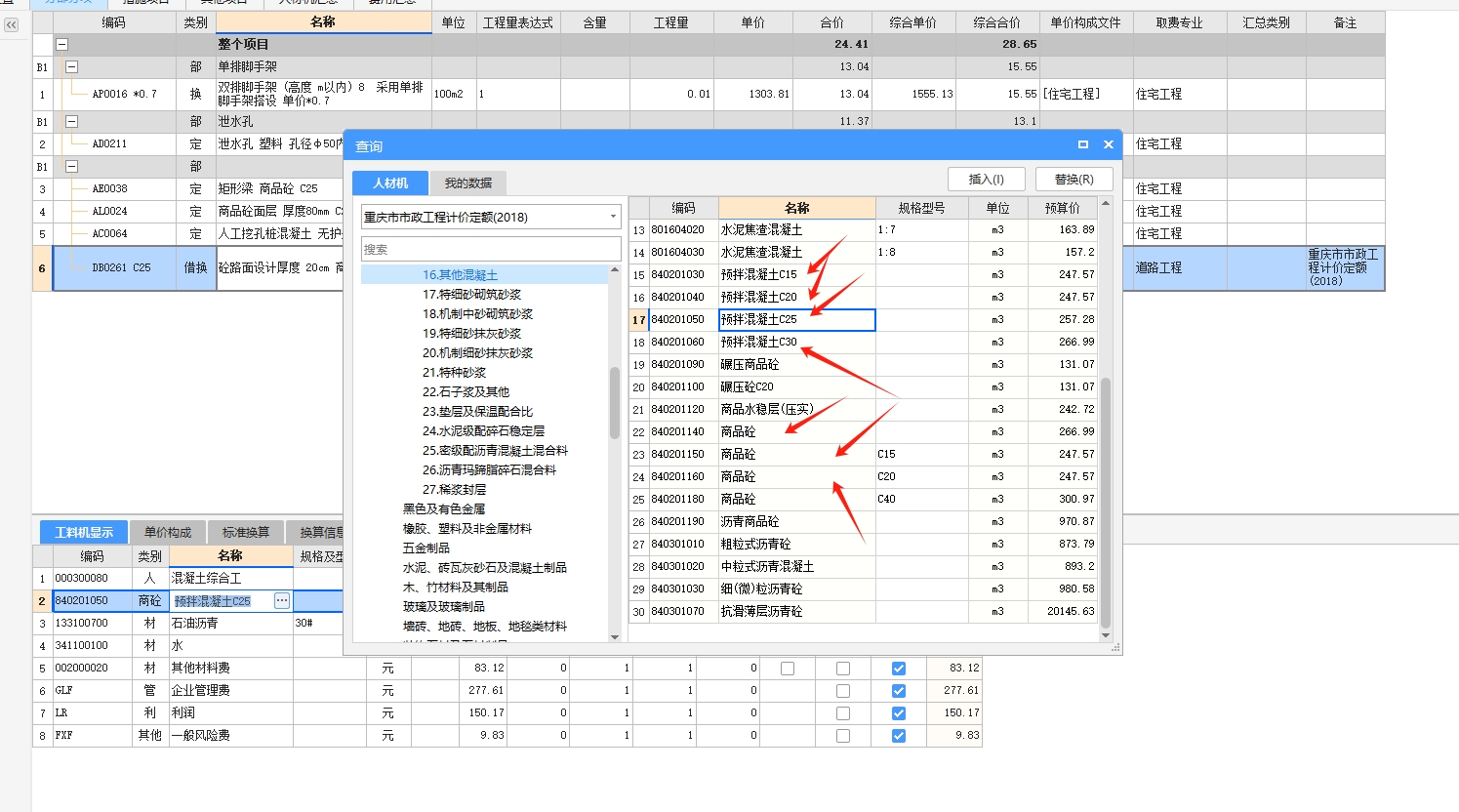Screen dimensions: 1459x812
Task: Click the down arrow of the category tree scrollbar
Action: [x=615, y=637]
